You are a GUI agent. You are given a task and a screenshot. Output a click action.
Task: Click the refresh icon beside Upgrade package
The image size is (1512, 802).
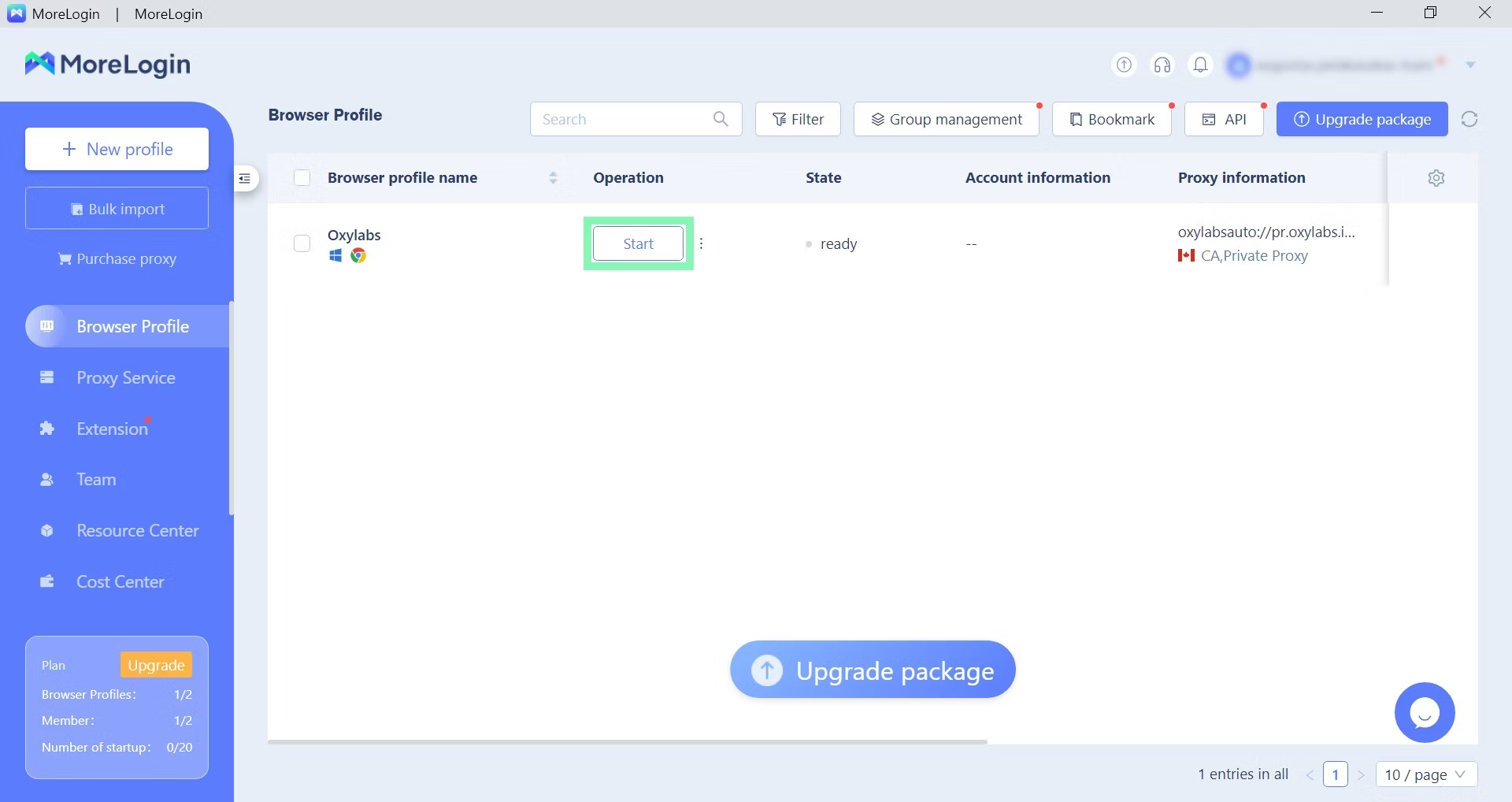click(1469, 119)
